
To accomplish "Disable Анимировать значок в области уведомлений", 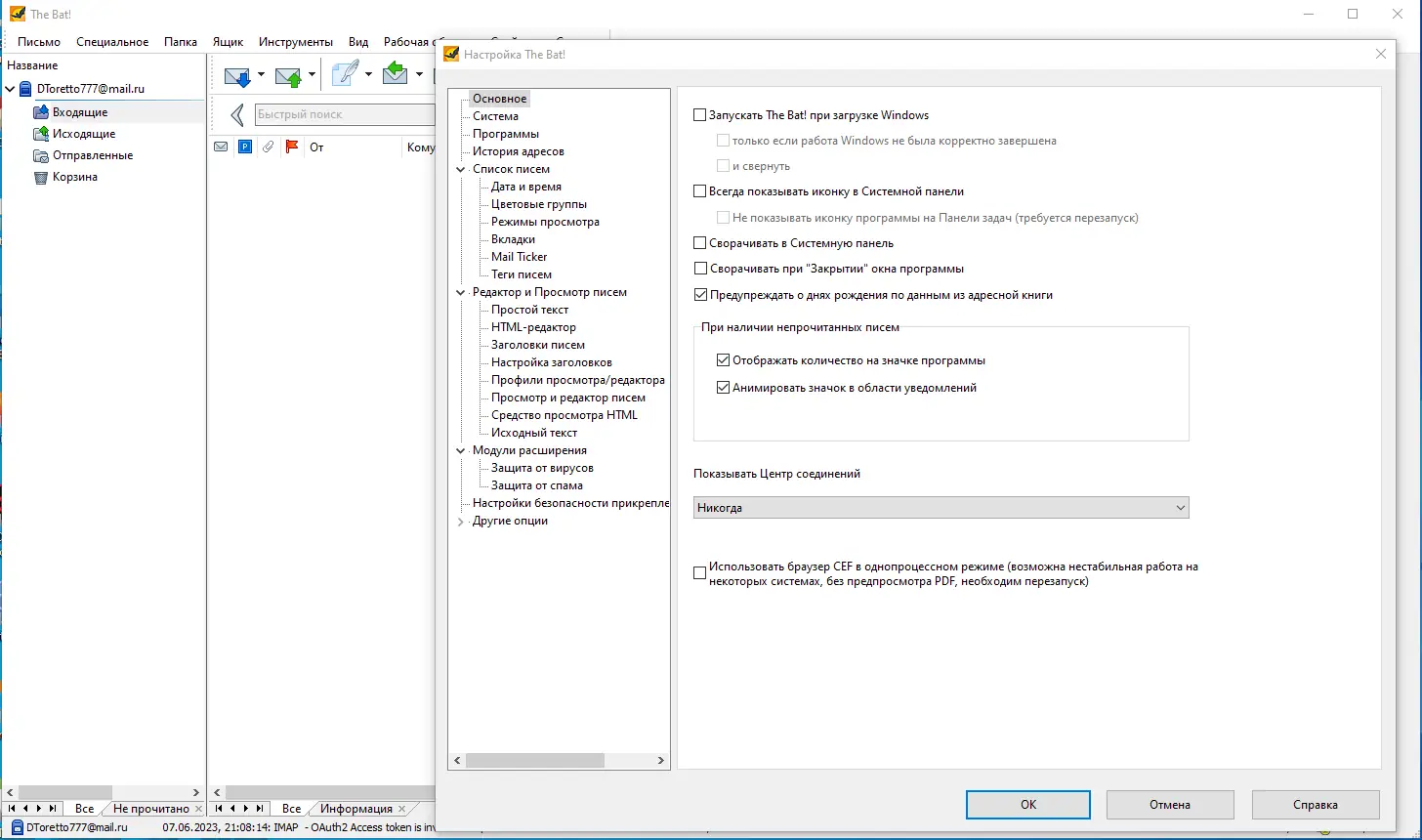I will click(x=723, y=388).
